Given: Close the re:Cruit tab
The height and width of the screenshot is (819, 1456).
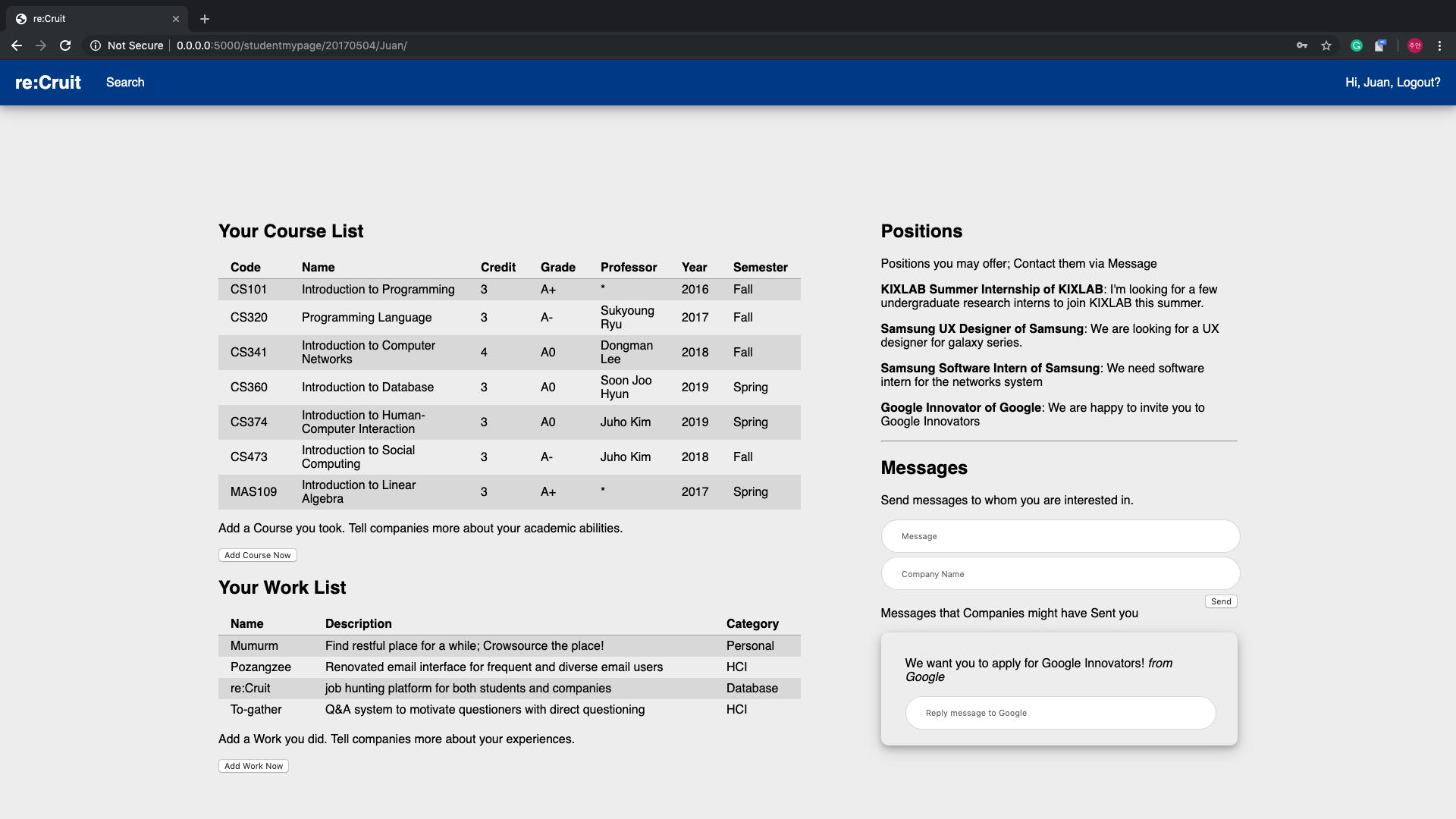Looking at the screenshot, I should click(176, 19).
